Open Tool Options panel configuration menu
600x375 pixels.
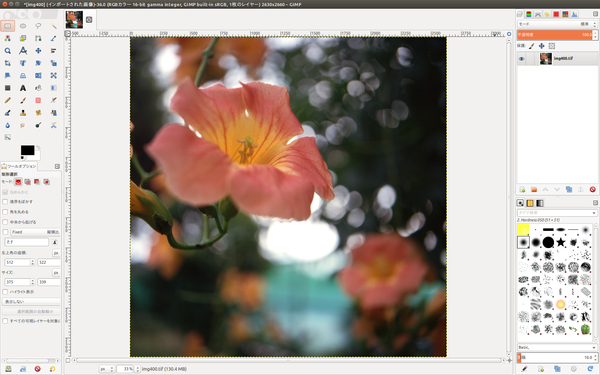pyautogui.click(x=57, y=166)
